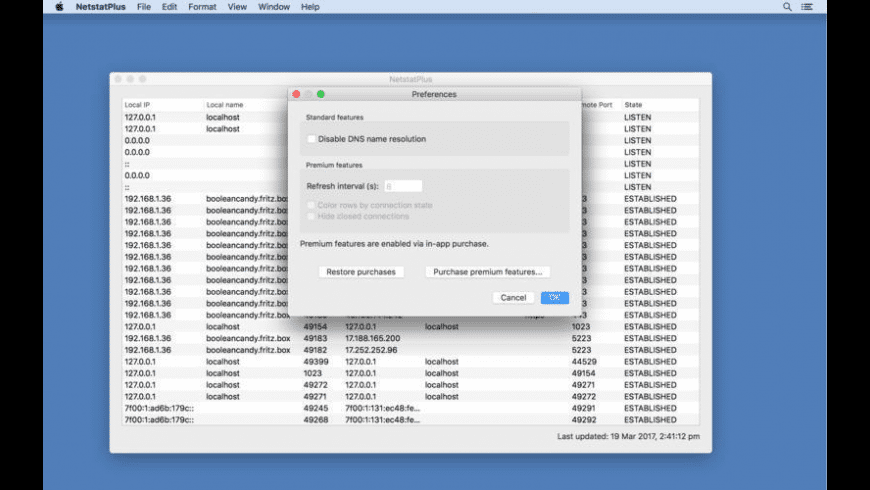Click the Refresh interval input field

point(403,186)
